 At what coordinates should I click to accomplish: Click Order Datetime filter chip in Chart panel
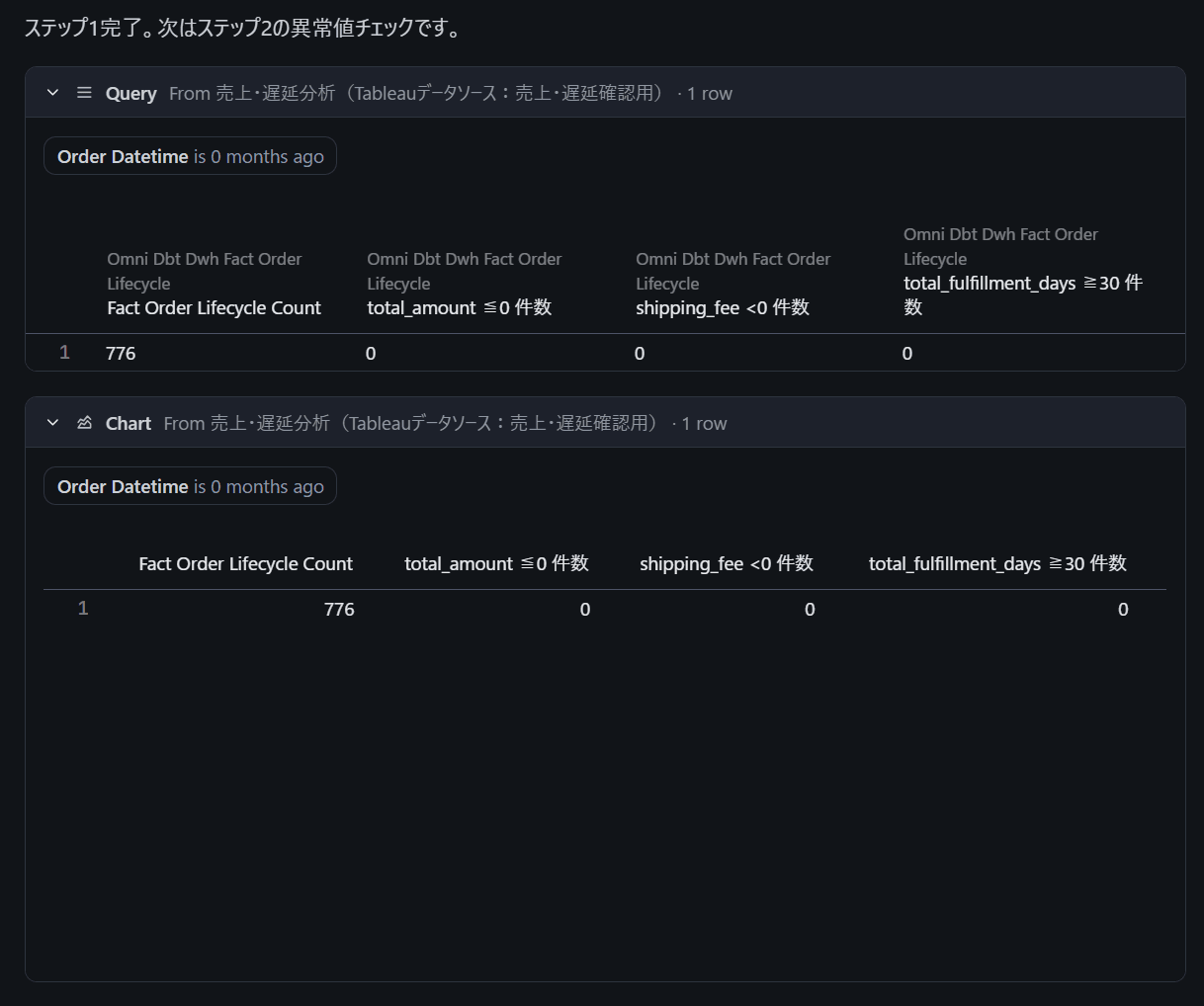click(x=190, y=487)
